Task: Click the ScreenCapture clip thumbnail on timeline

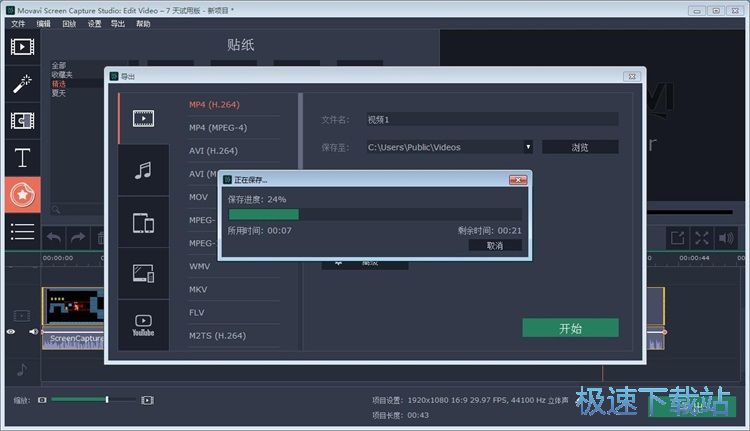Action: [73, 306]
